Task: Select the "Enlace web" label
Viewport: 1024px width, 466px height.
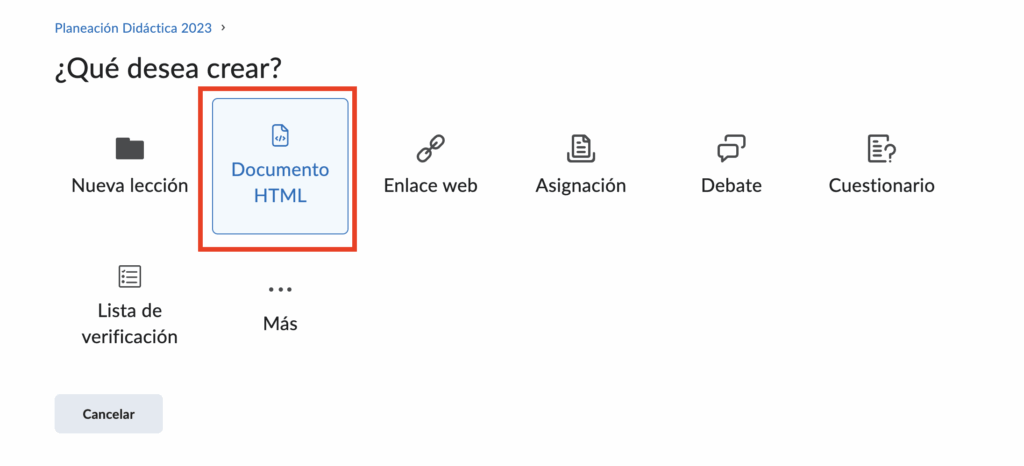Action: coord(431,186)
